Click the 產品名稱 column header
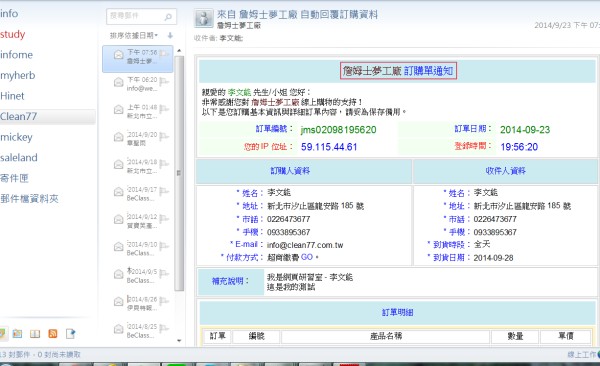Viewport: 600px width, 366px height. click(386, 336)
